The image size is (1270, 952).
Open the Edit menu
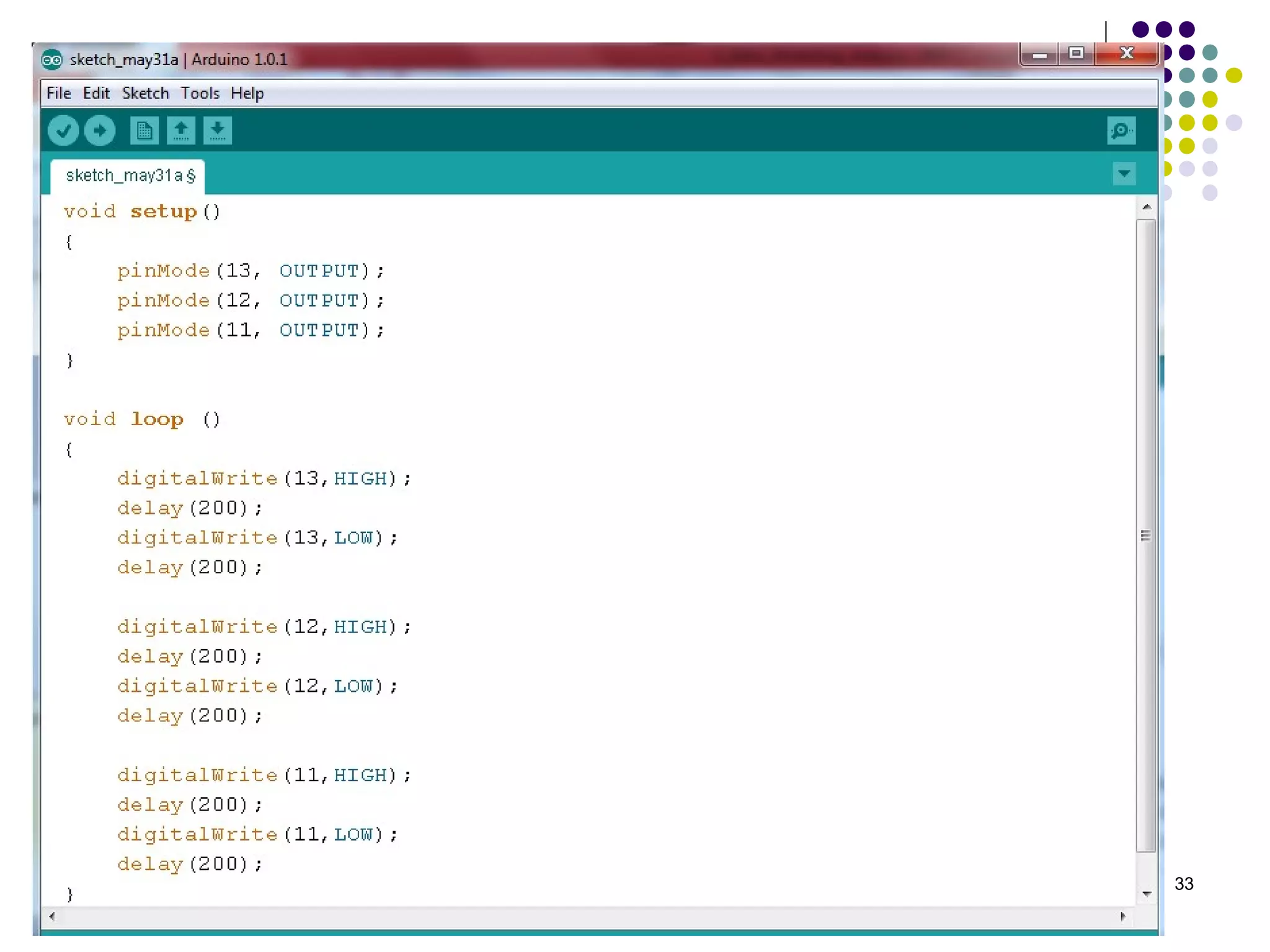pyautogui.click(x=97, y=94)
